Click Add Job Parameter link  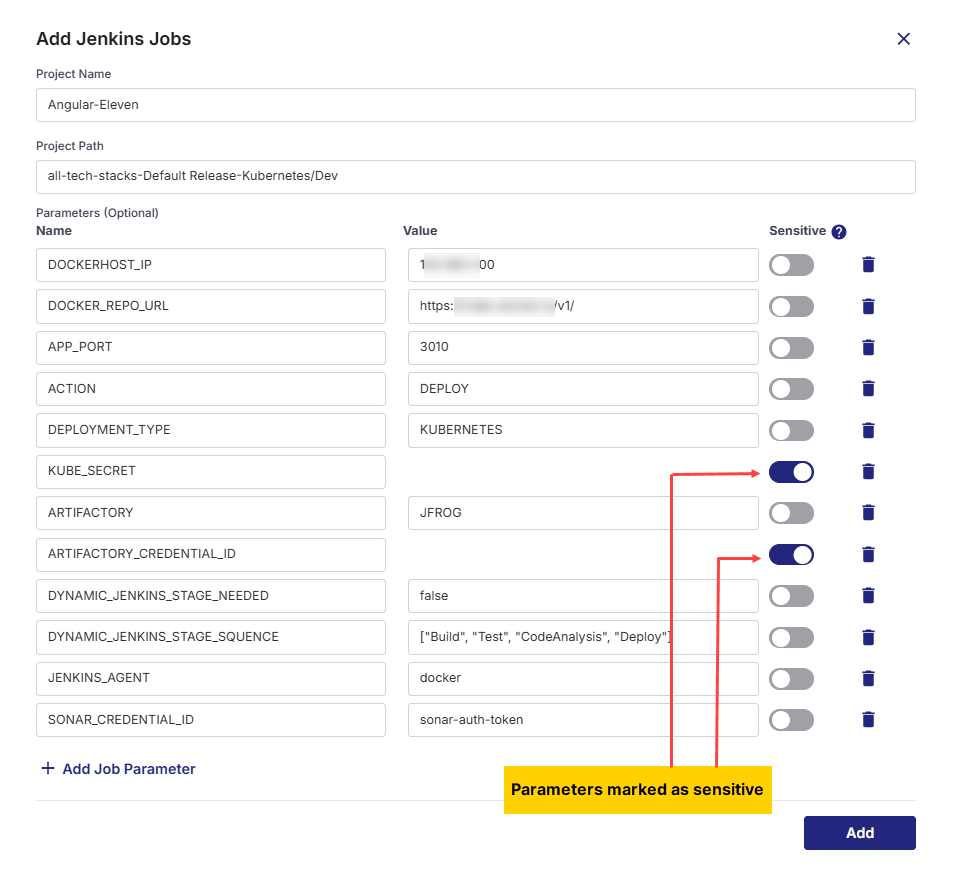(x=119, y=769)
